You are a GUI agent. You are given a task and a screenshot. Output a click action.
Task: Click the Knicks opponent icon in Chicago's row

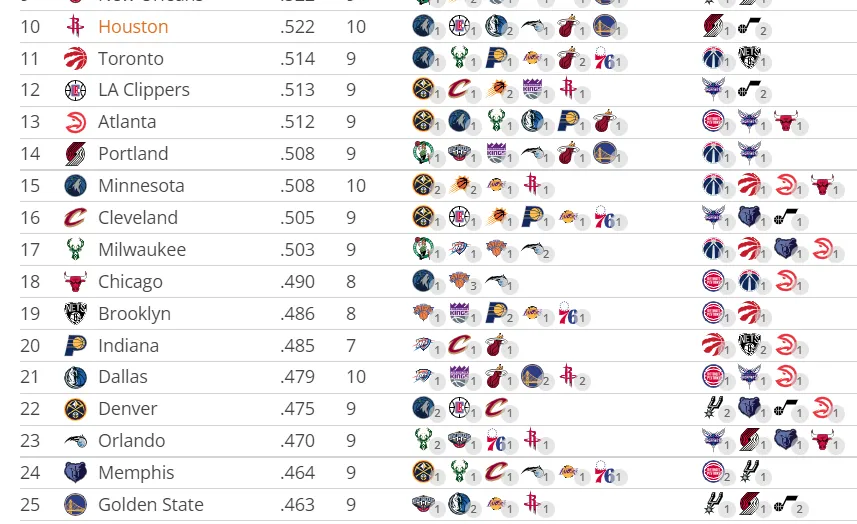coord(460,280)
